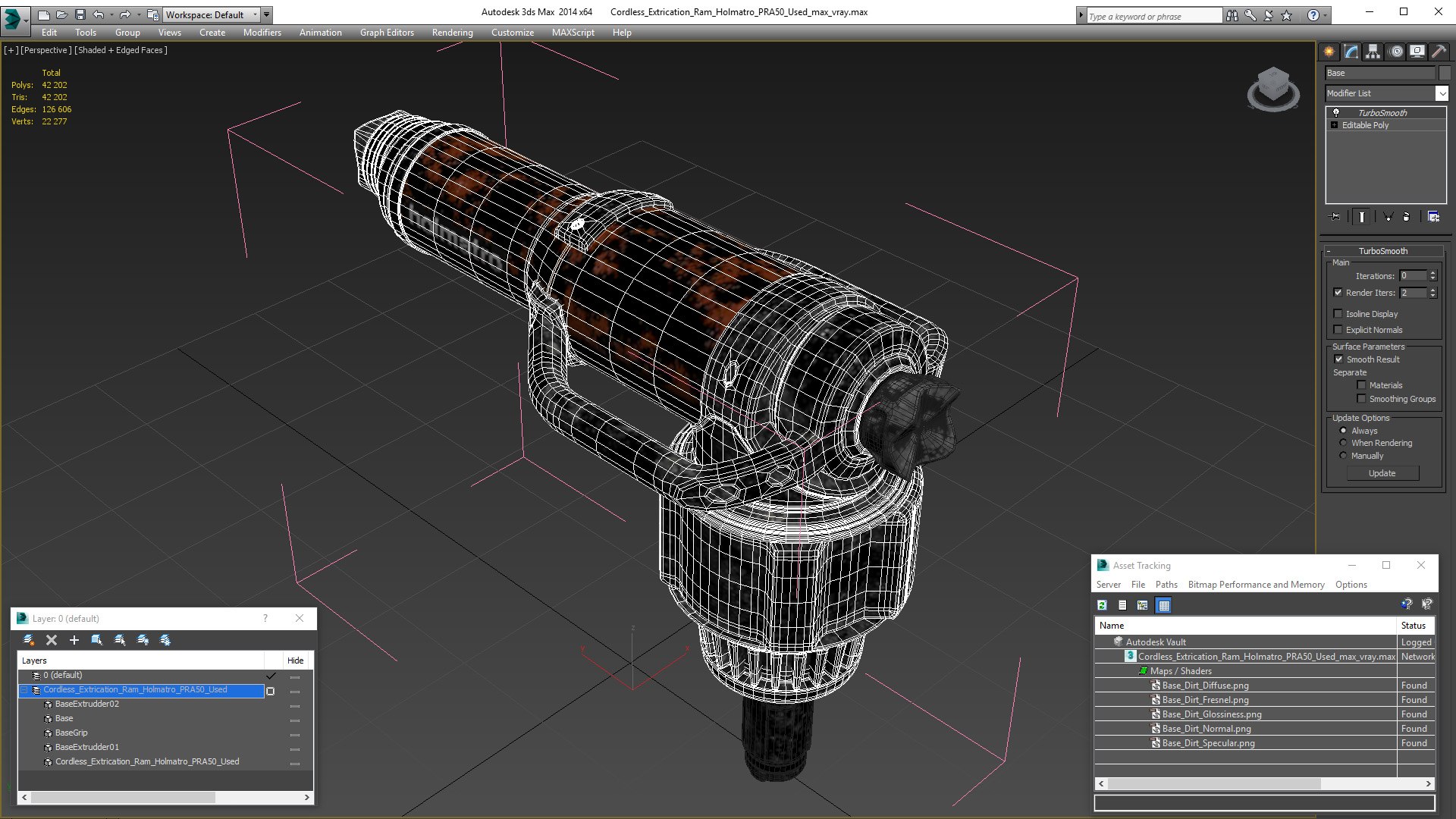The width and height of the screenshot is (1456, 819).
Task: Click the object color swatch beside Base
Action: [1445, 73]
